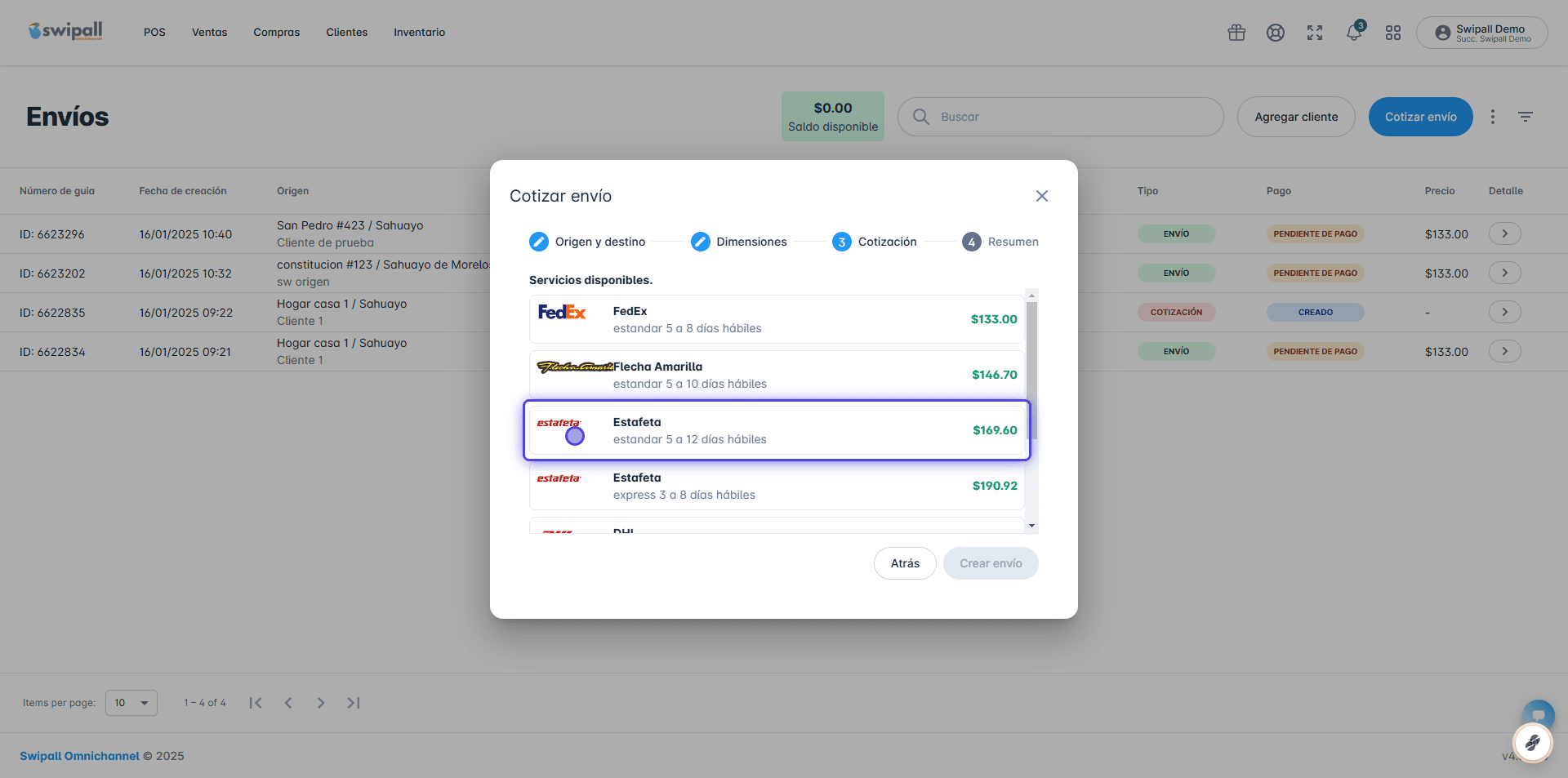Click the Tipo column header
The width and height of the screenshot is (1568, 778).
(1147, 191)
